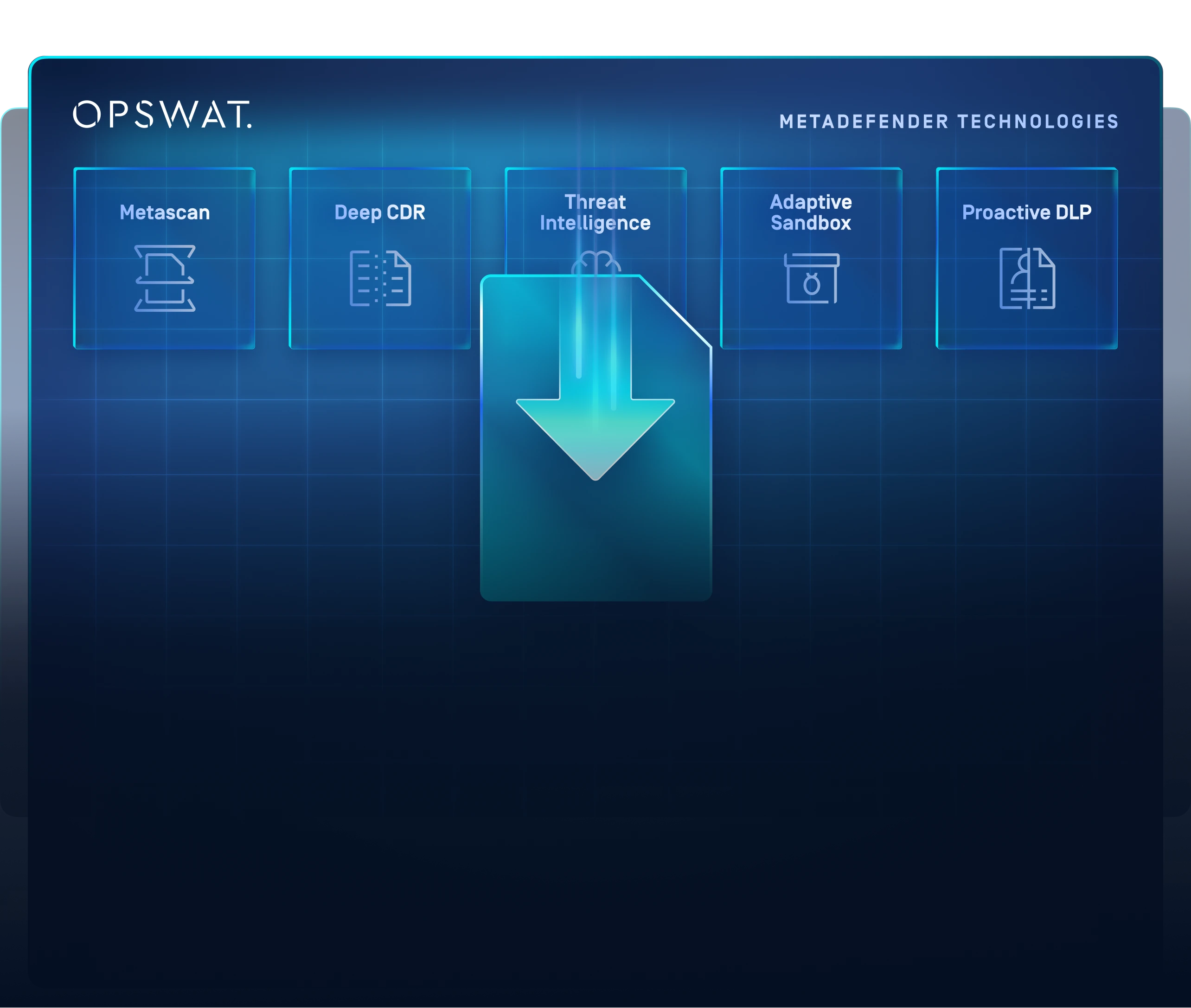The image size is (1191, 1008).
Task: Click the Threat Intelligence brain icon
Action: [596, 263]
